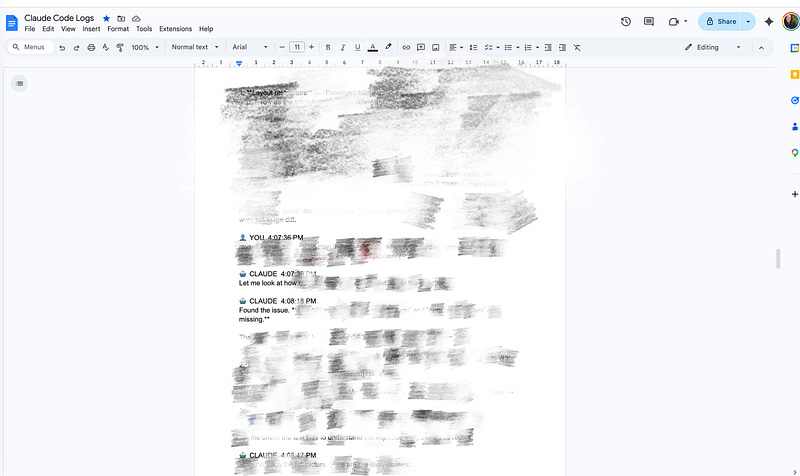
Task: Show the document outline
Action: [x=19, y=83]
